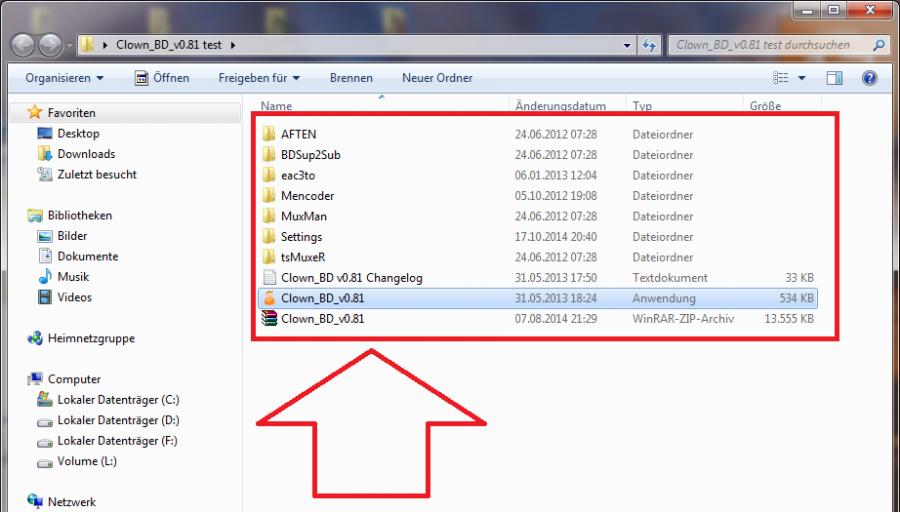900x512 pixels.
Task: Click the 13.555 KB size cell
Action: coord(789,319)
